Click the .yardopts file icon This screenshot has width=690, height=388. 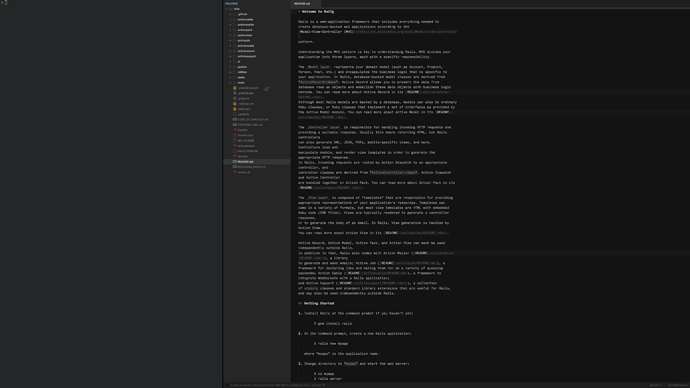[x=235, y=114]
